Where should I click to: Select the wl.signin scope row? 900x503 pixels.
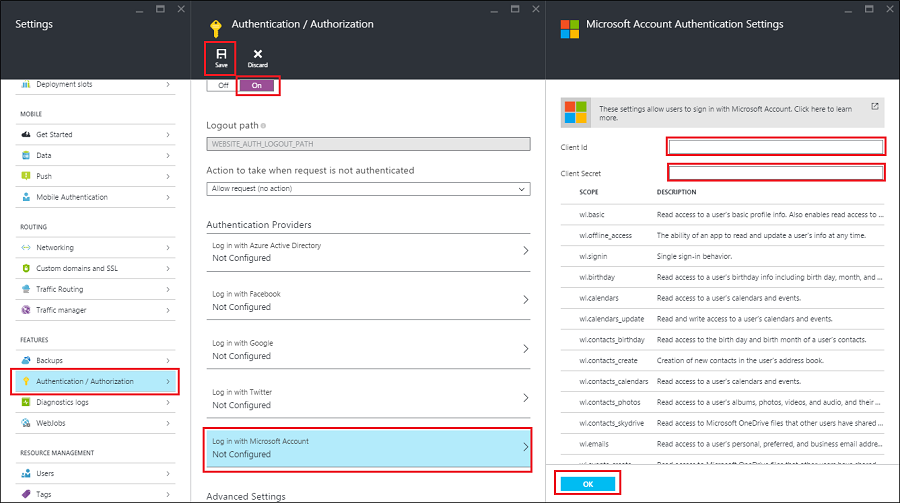tap(722, 256)
